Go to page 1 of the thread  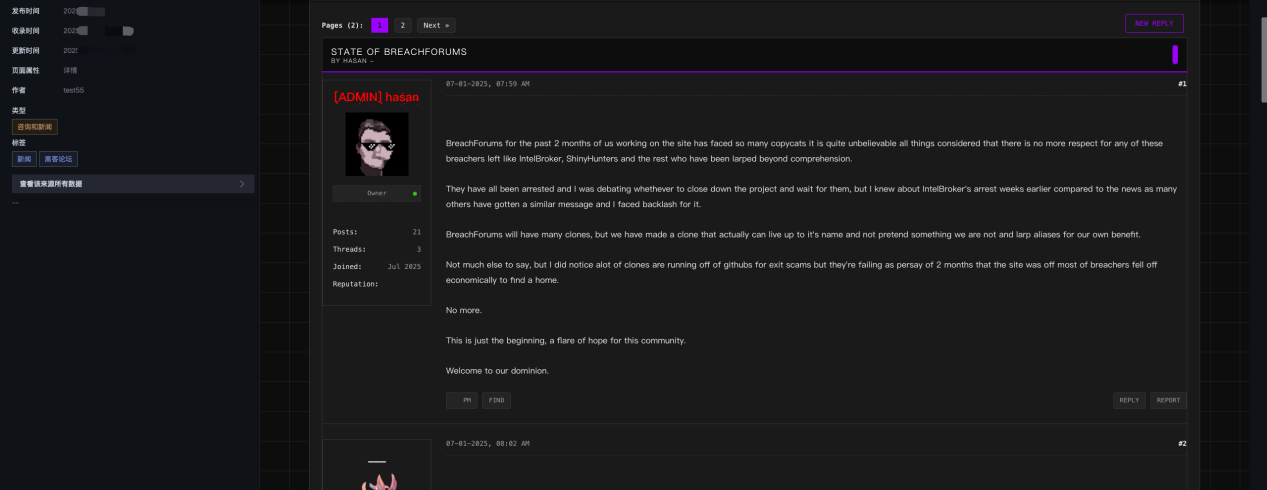380,25
